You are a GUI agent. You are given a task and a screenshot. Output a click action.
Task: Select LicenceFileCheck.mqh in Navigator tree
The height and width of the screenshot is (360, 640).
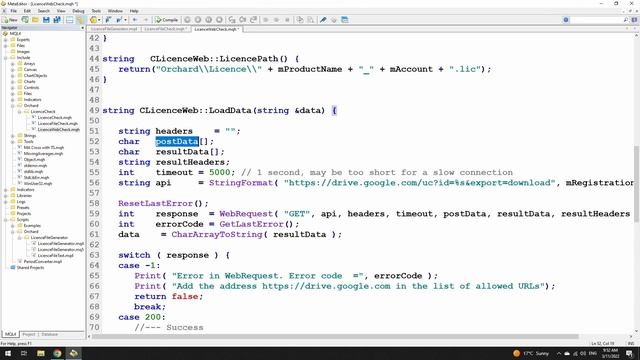click(x=58, y=123)
